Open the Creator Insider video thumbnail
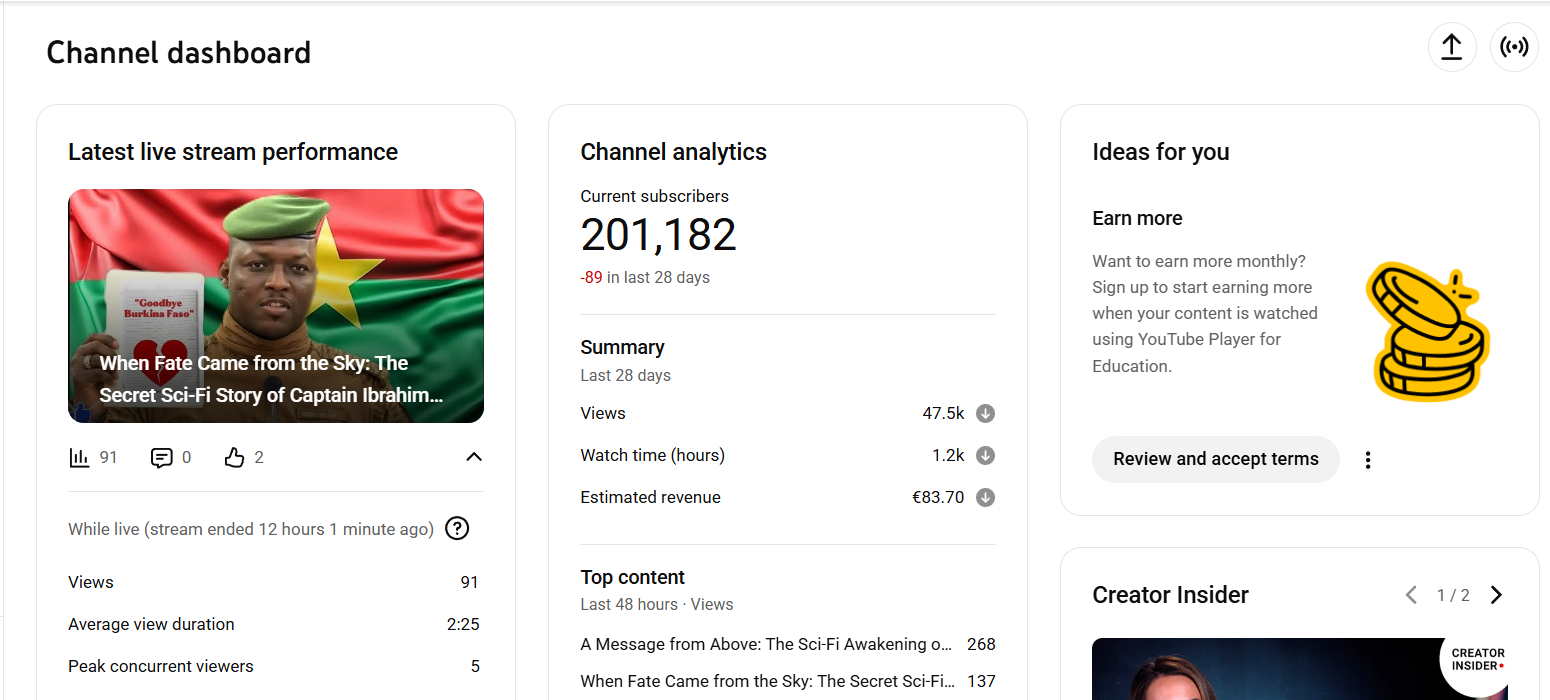Screen dimensions: 1550x700 tap(1298, 670)
